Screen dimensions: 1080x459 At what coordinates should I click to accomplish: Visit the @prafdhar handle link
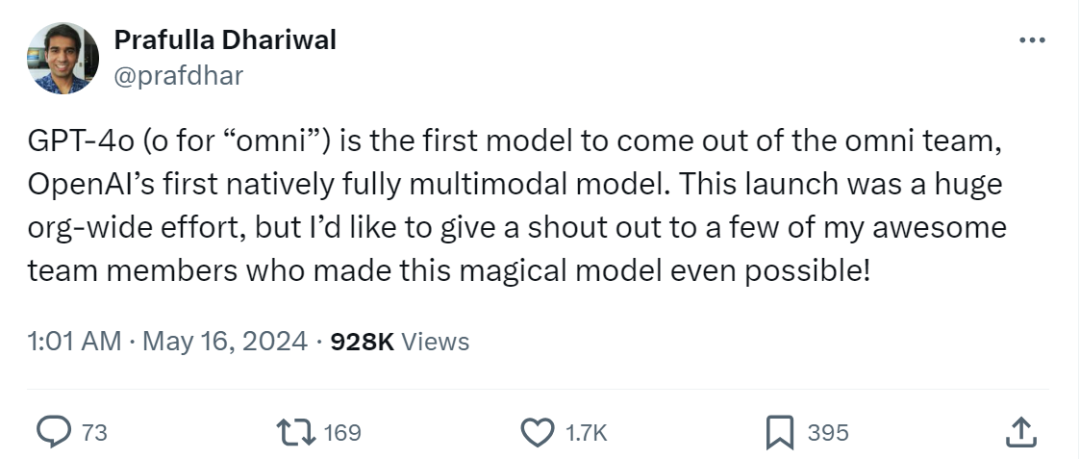coord(178,76)
